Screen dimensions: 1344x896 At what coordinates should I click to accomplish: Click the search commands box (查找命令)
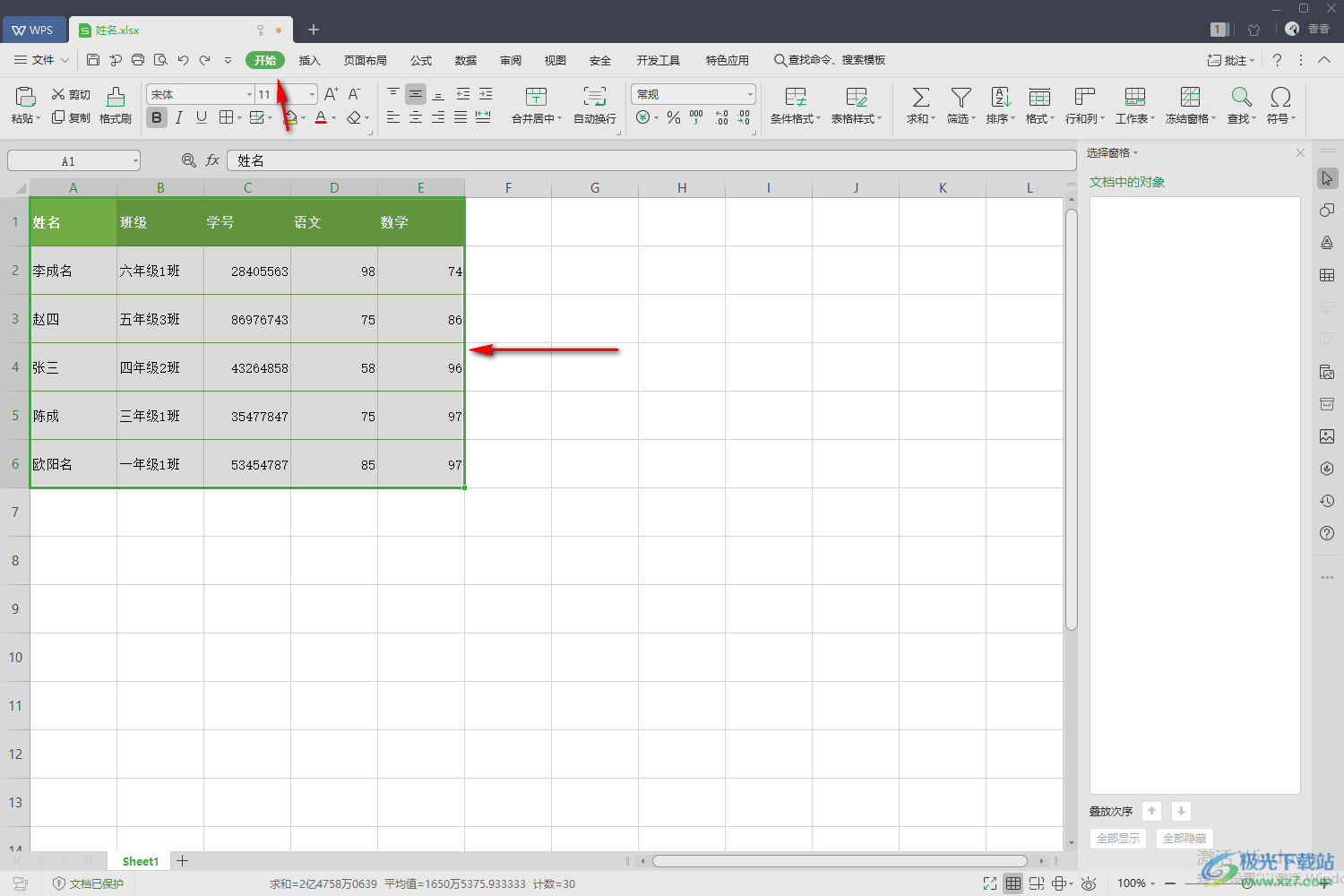coord(830,60)
